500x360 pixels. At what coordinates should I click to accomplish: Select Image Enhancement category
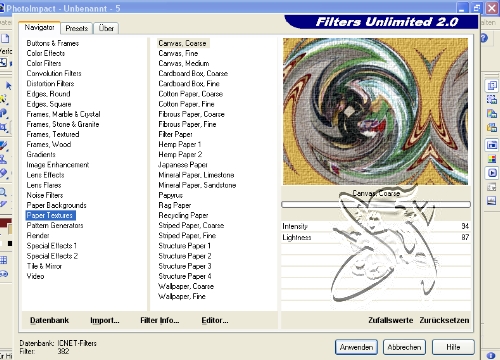click(58, 165)
